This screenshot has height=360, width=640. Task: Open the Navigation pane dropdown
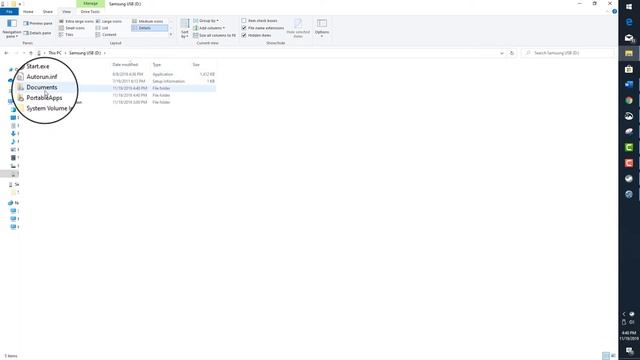11,29
